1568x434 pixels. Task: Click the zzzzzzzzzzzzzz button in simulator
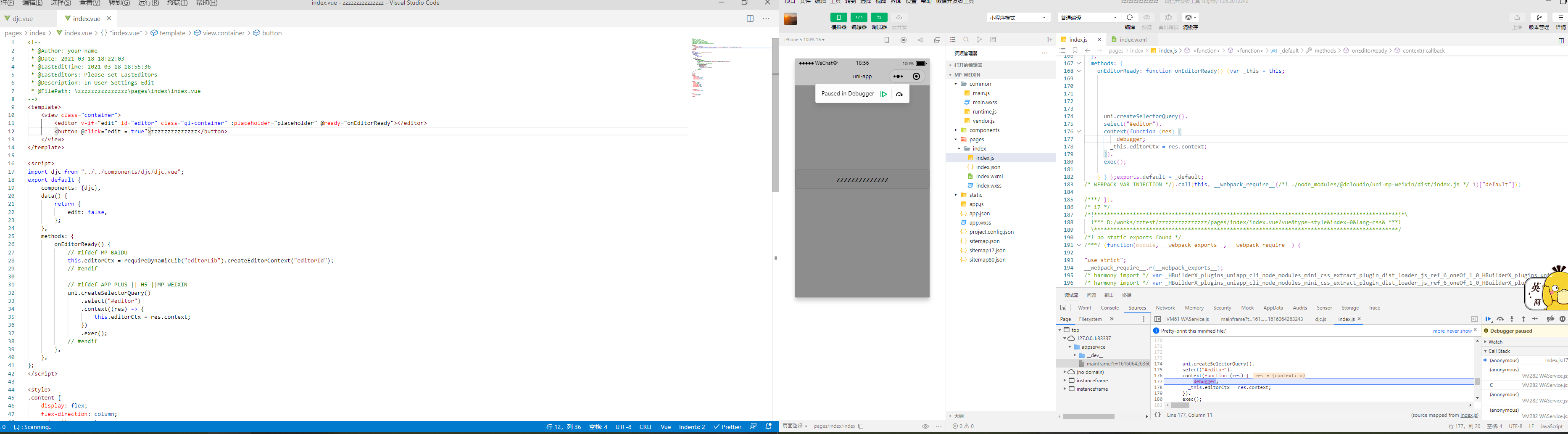coord(862,180)
